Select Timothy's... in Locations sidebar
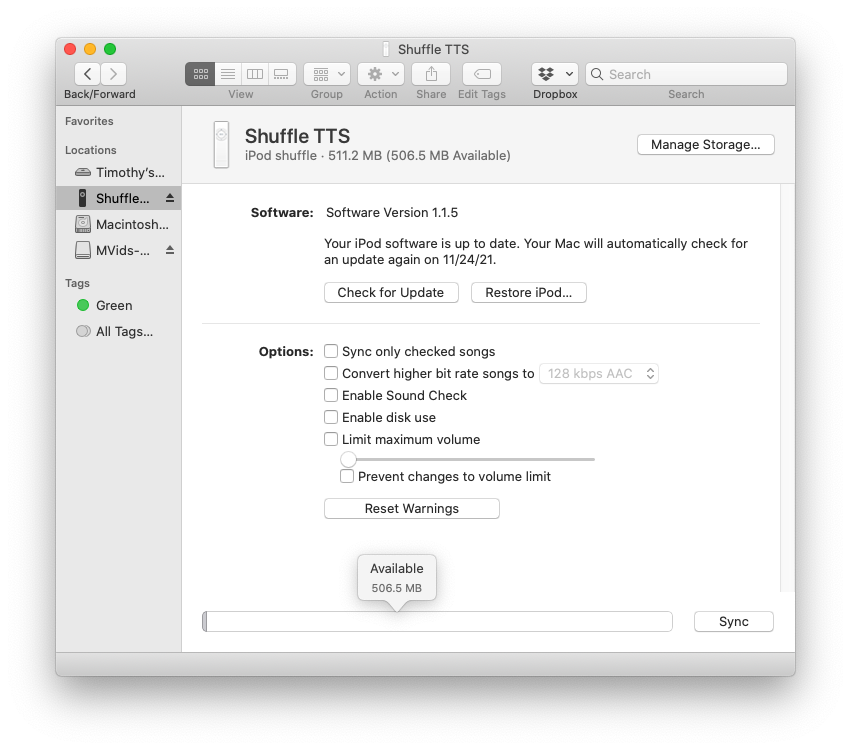The width and height of the screenshot is (851, 750). click(118, 173)
